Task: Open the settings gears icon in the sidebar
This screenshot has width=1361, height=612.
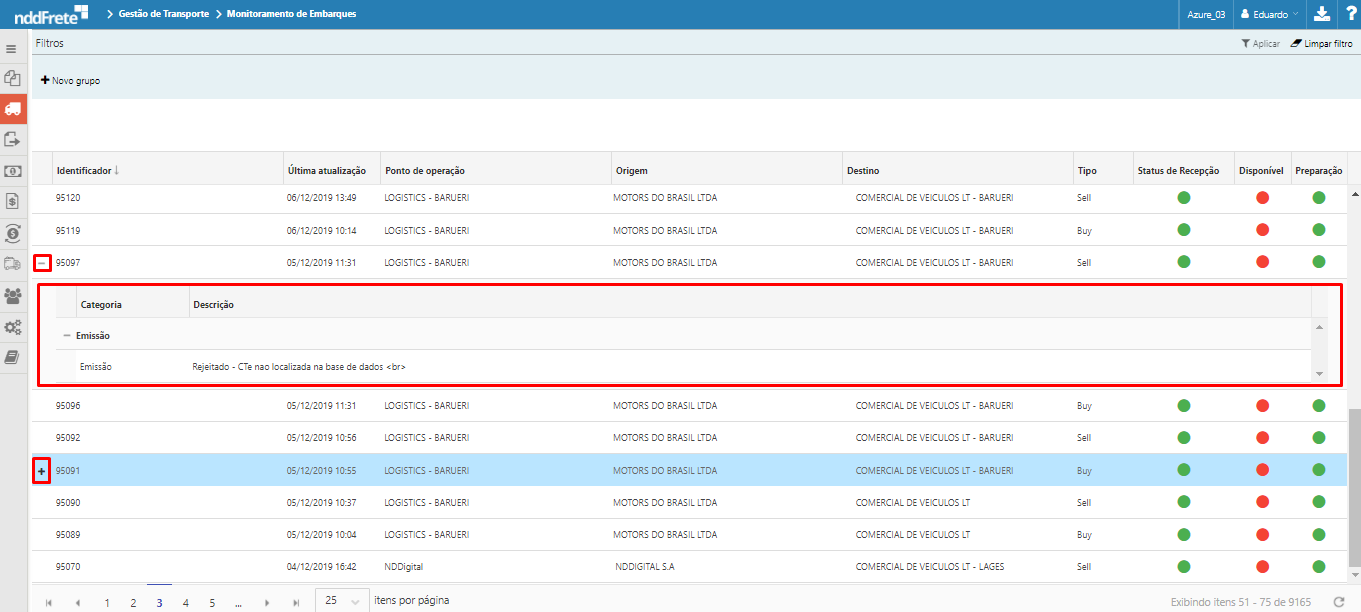Action: 13,327
